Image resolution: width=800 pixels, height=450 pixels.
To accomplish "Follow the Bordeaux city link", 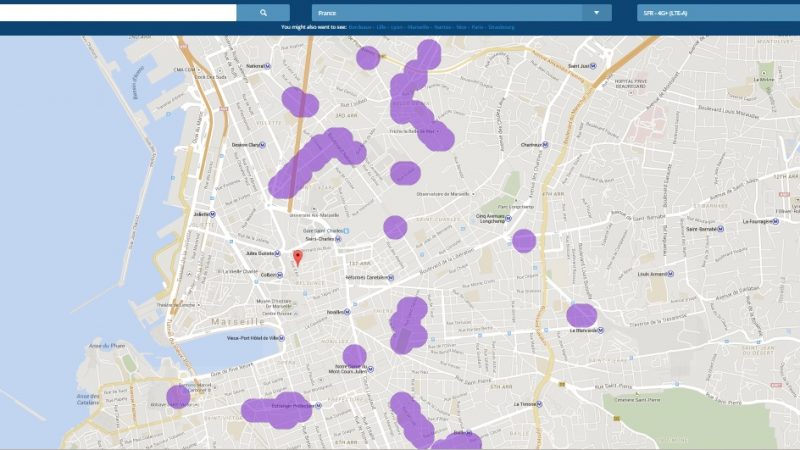I will pyautogui.click(x=360, y=27).
